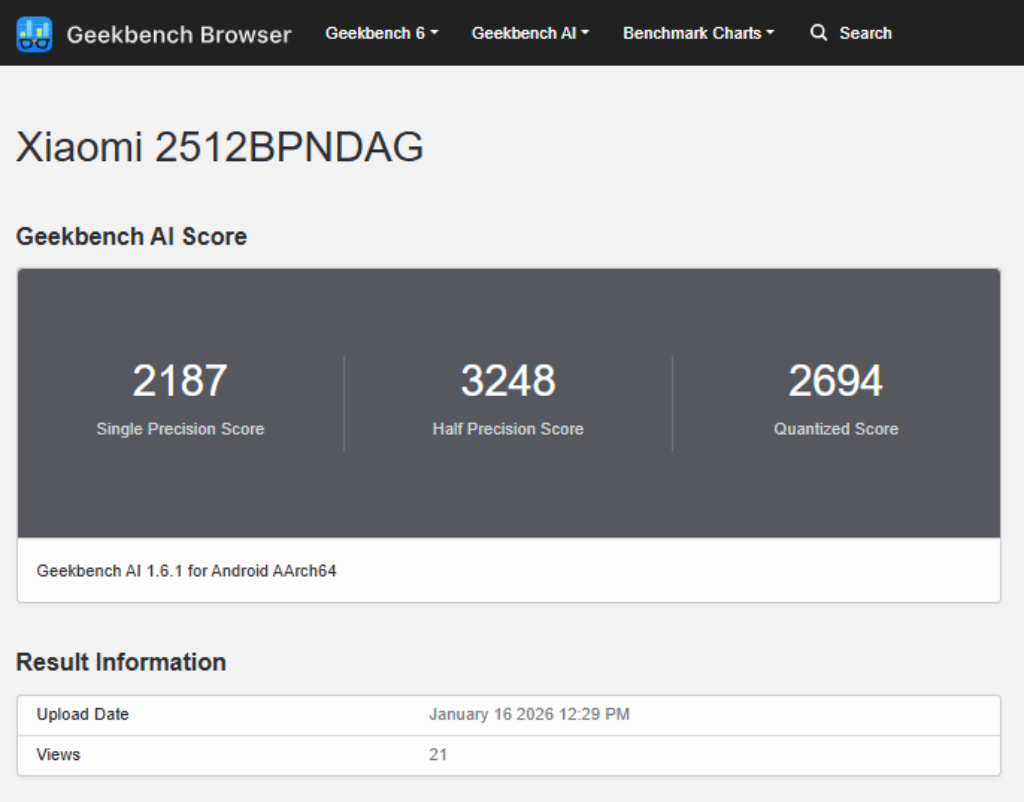
Task: Click the Xiaomi 2512BPNDAG result title
Action: tap(223, 145)
